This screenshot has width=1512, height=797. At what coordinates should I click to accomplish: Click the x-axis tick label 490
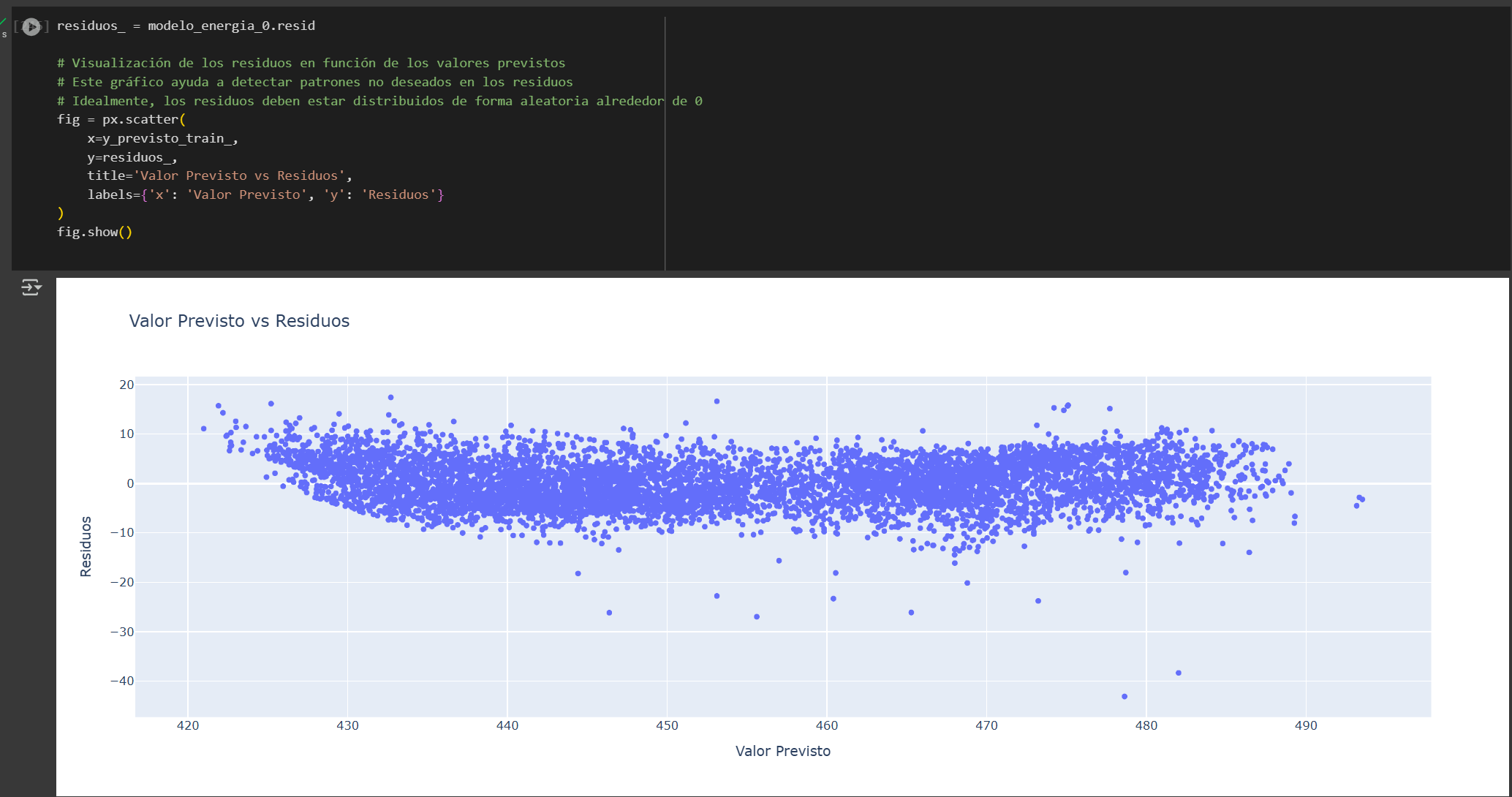click(1306, 725)
